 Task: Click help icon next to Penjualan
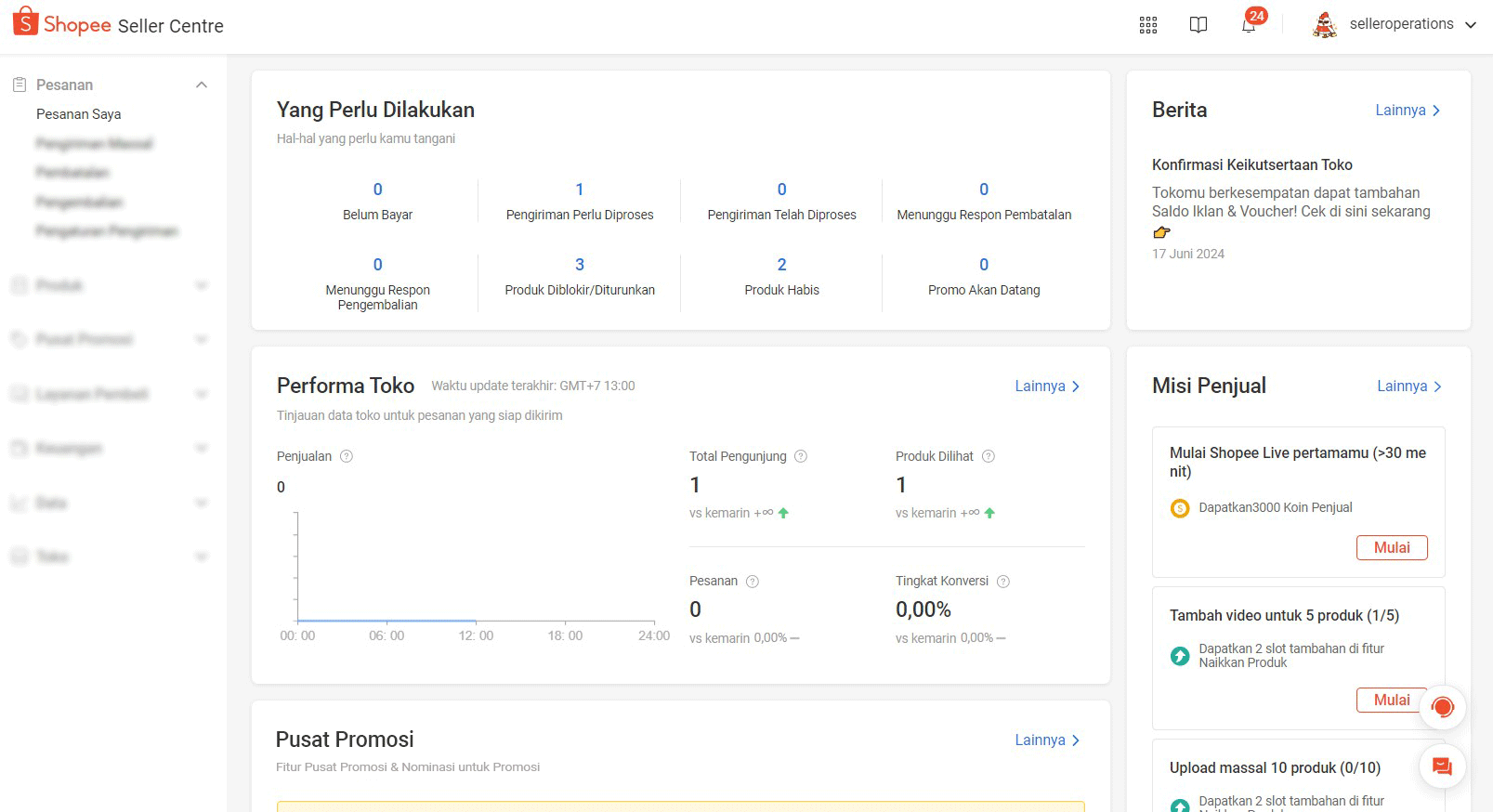click(x=347, y=456)
